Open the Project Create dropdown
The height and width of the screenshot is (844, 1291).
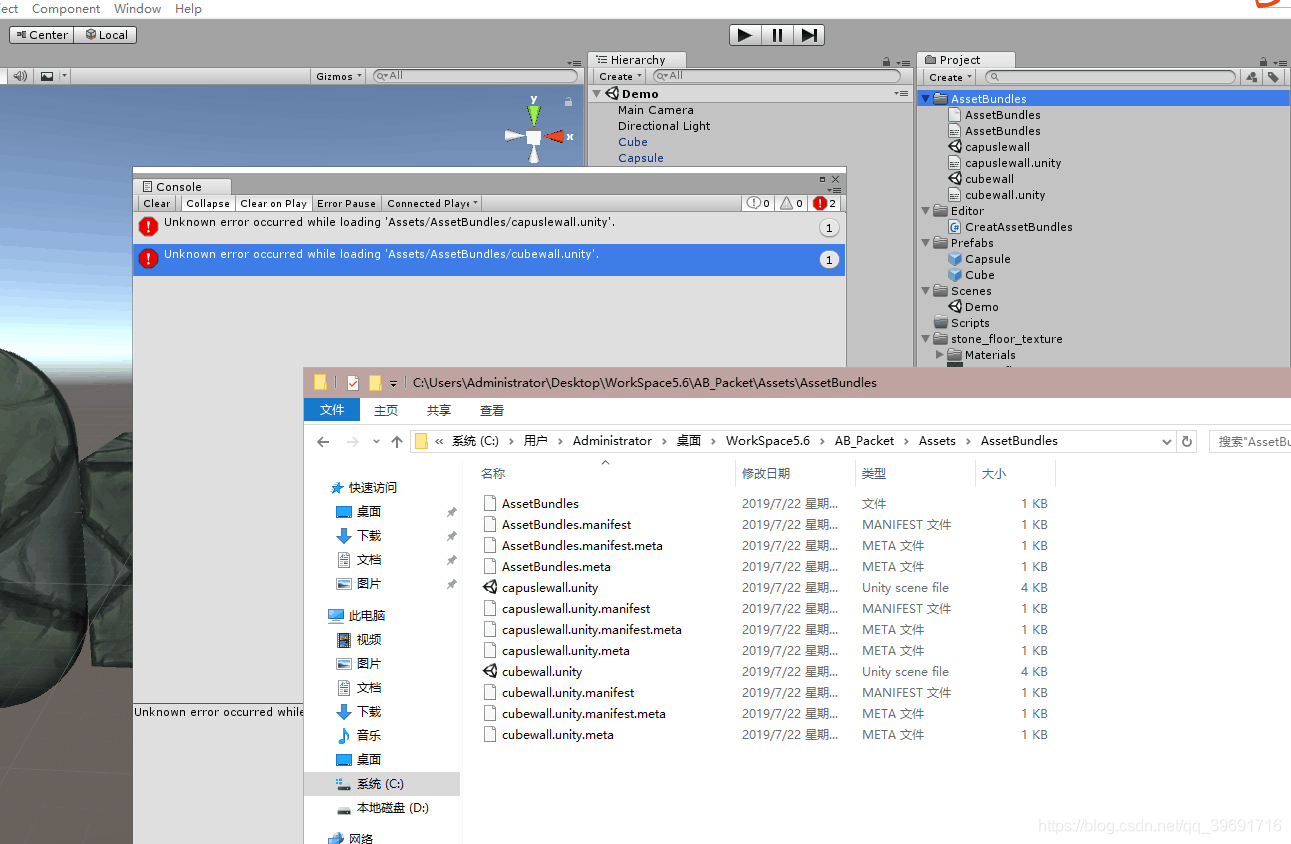(x=949, y=77)
